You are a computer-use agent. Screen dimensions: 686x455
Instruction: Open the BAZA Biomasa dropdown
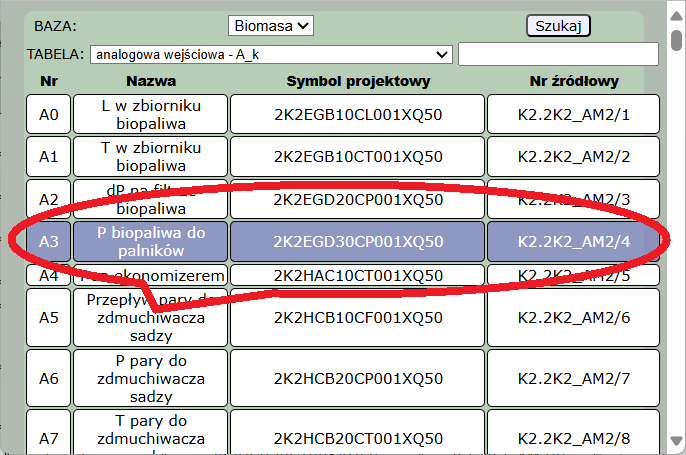(271, 25)
